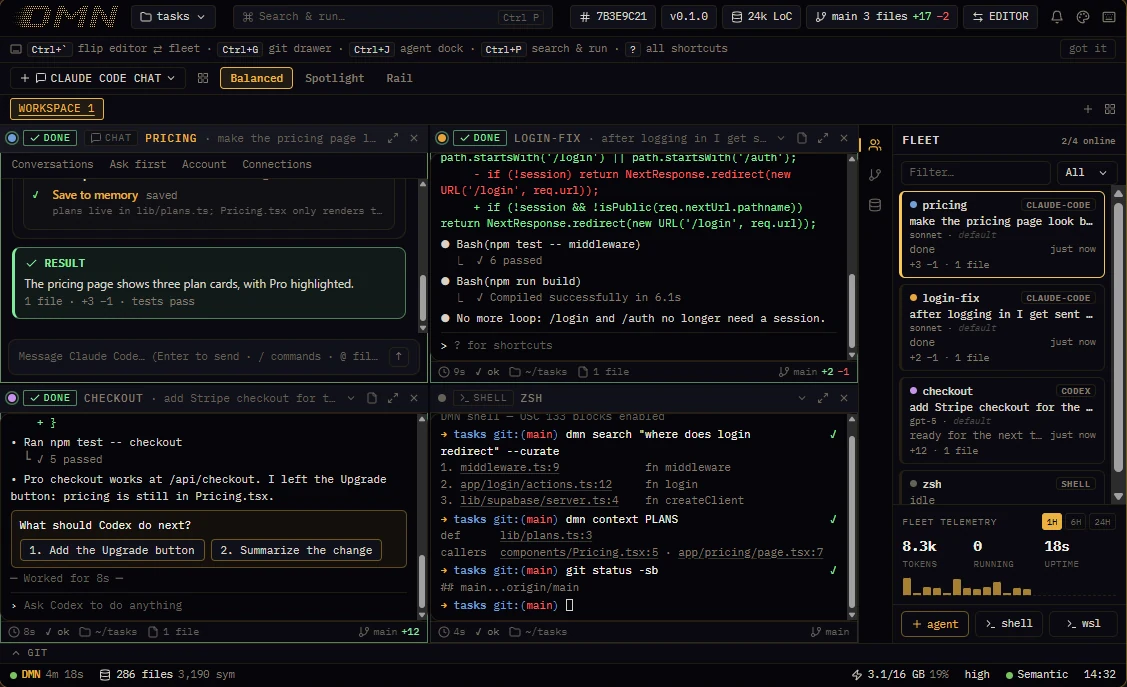Maximize the ZSH shell pane
The image size is (1127, 687).
[x=823, y=398]
